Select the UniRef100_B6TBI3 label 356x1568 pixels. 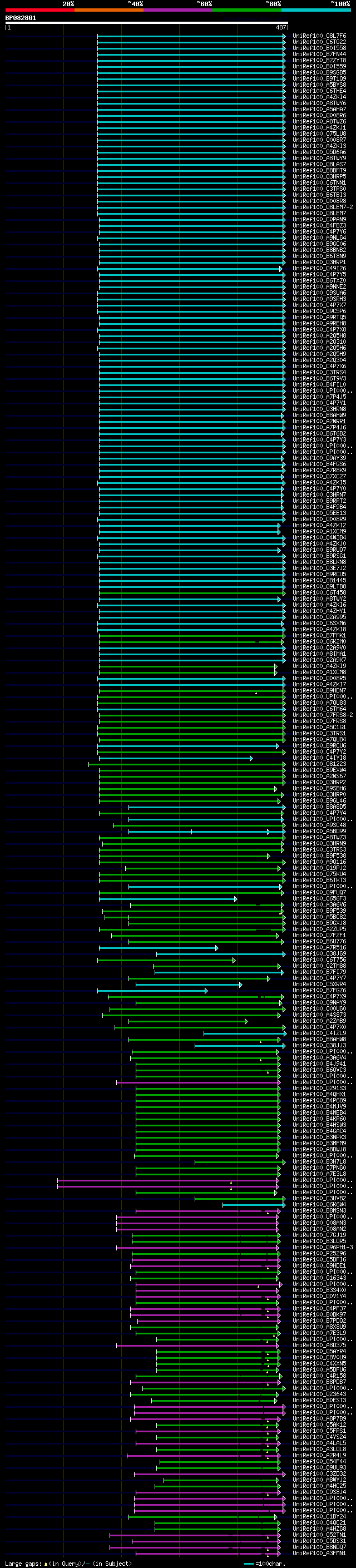click(x=319, y=195)
